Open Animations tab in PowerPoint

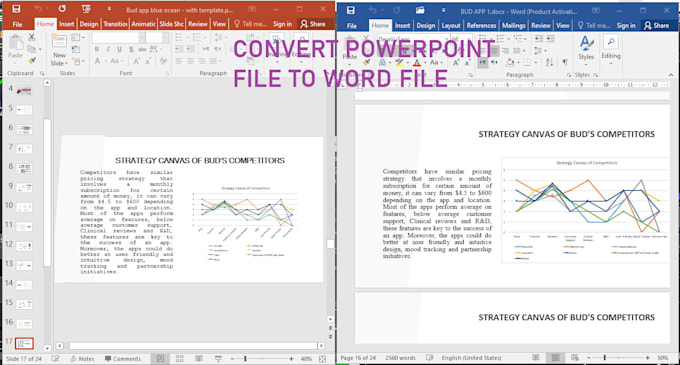pyautogui.click(x=143, y=24)
